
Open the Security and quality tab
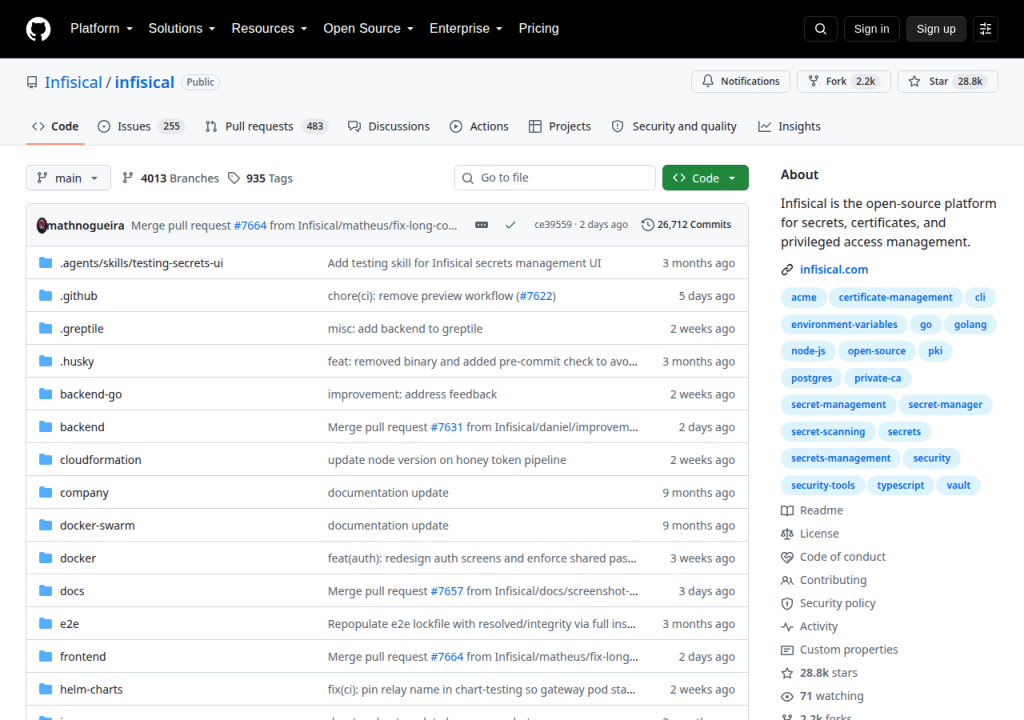point(674,126)
